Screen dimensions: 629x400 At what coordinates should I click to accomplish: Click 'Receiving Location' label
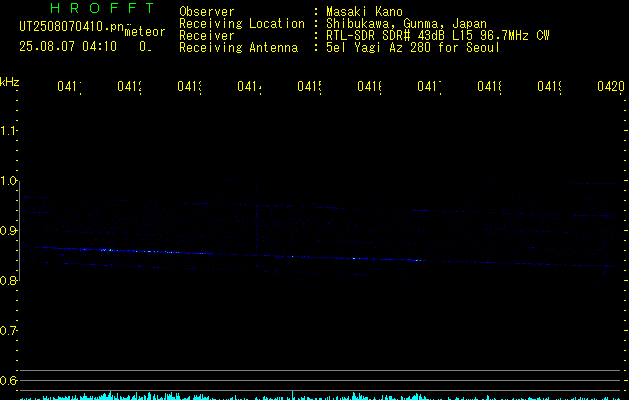pyautogui.click(x=242, y=24)
